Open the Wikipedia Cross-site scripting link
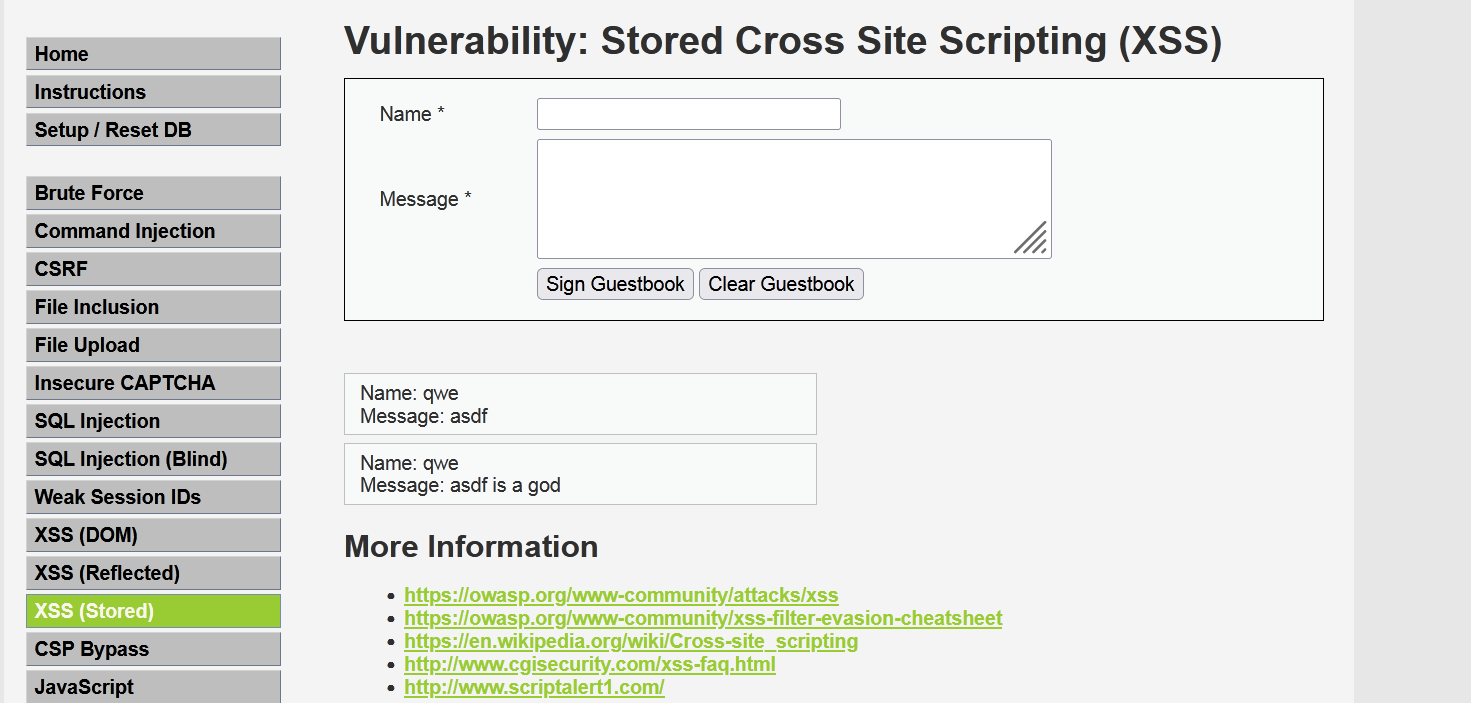This screenshot has width=1471, height=703. coord(631,641)
